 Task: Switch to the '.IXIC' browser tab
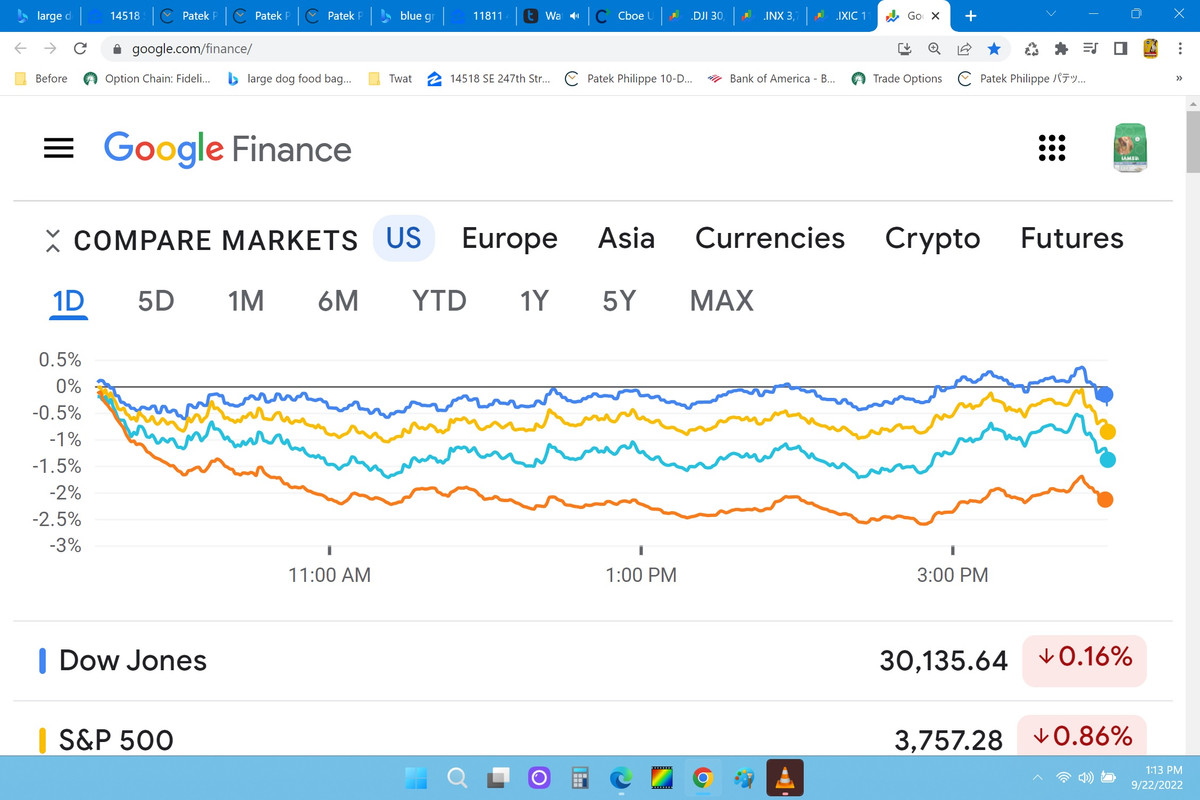pyautogui.click(x=840, y=16)
